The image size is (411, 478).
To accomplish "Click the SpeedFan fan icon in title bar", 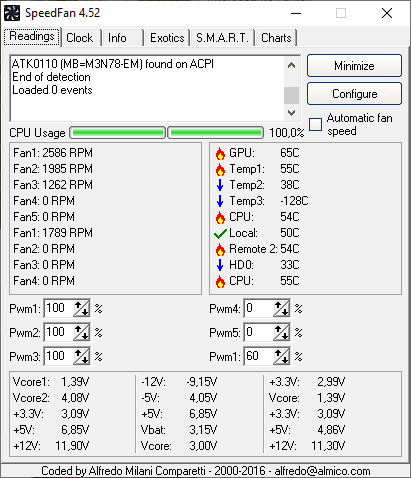I will coord(12,13).
